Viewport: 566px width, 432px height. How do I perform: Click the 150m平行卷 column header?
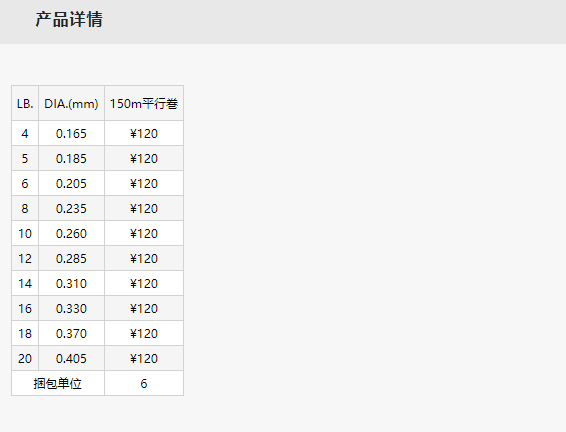pyautogui.click(x=144, y=104)
